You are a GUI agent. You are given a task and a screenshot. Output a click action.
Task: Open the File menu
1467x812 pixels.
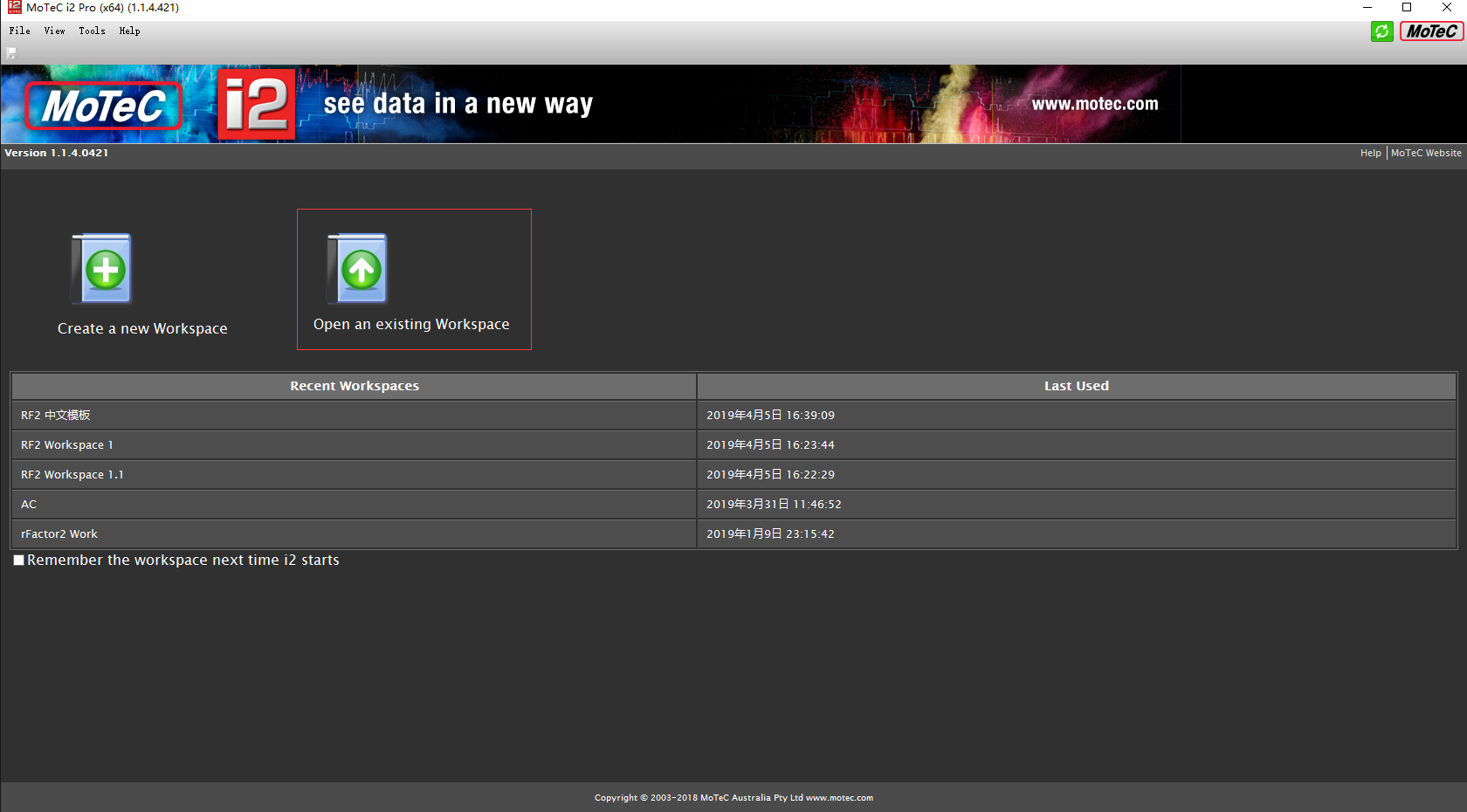(x=19, y=31)
